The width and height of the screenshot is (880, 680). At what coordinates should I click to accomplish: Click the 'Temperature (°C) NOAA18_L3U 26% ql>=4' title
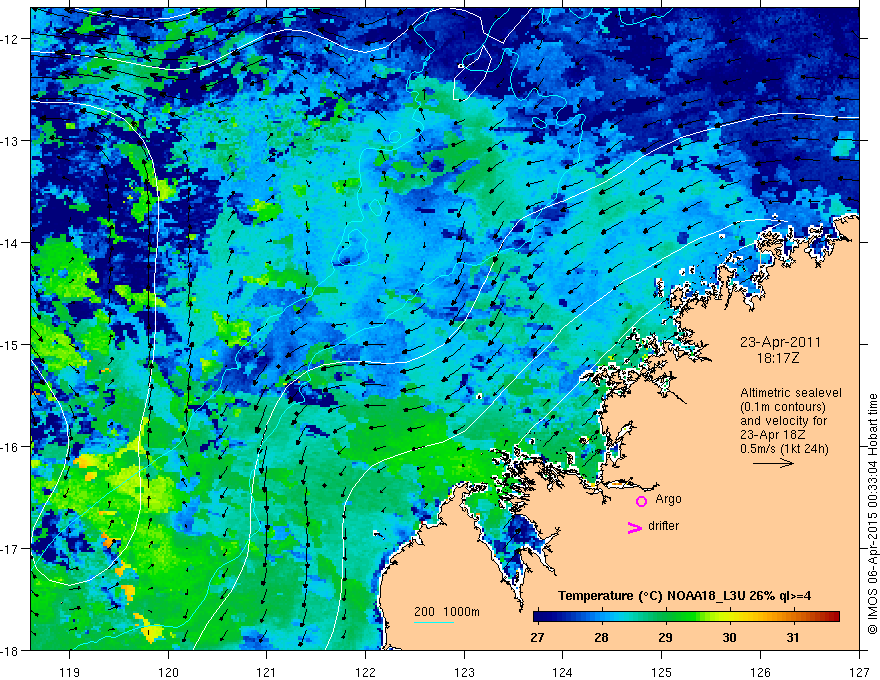pos(684,596)
